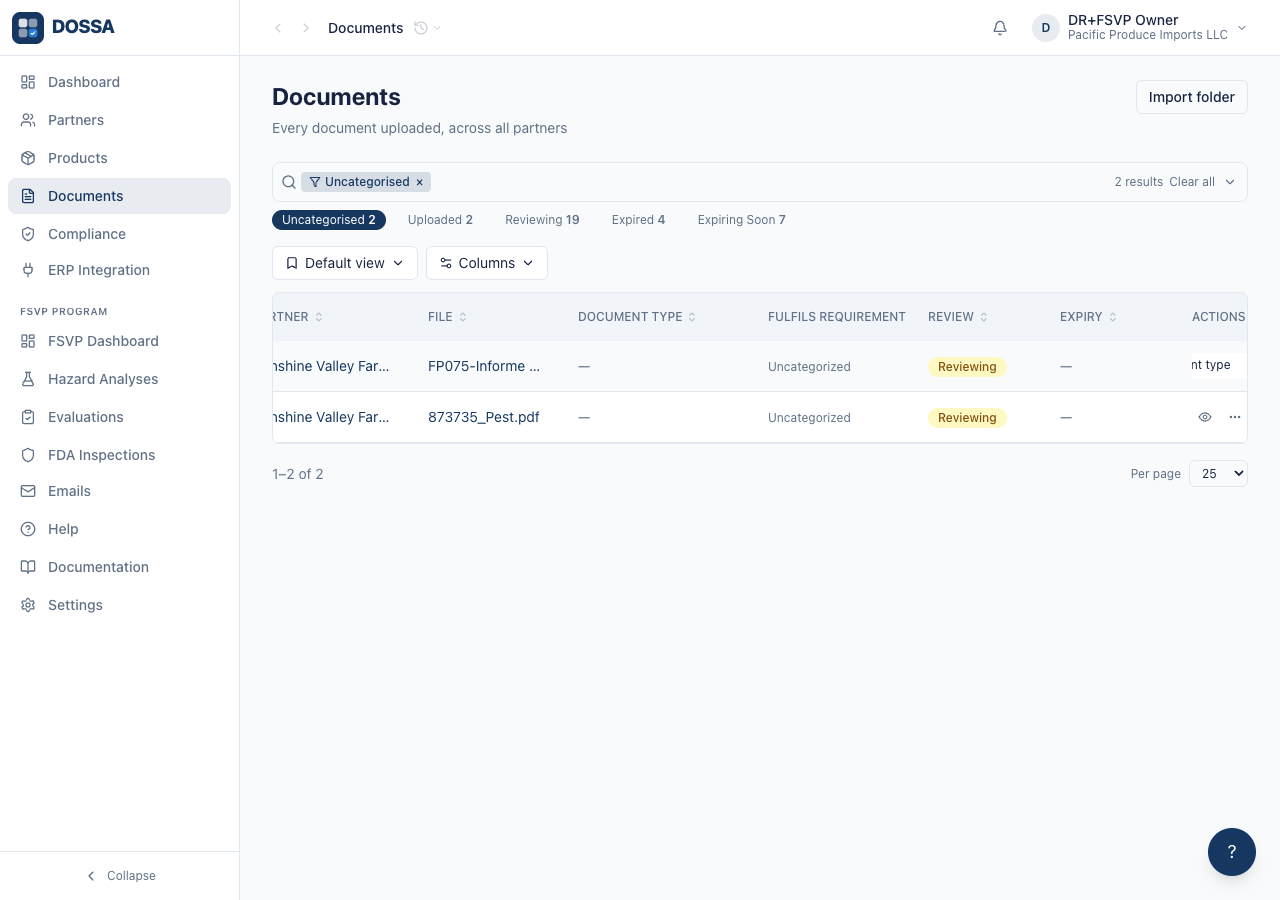Open the FSVP Dashboard
This screenshot has height=900, width=1280.
click(x=119, y=341)
